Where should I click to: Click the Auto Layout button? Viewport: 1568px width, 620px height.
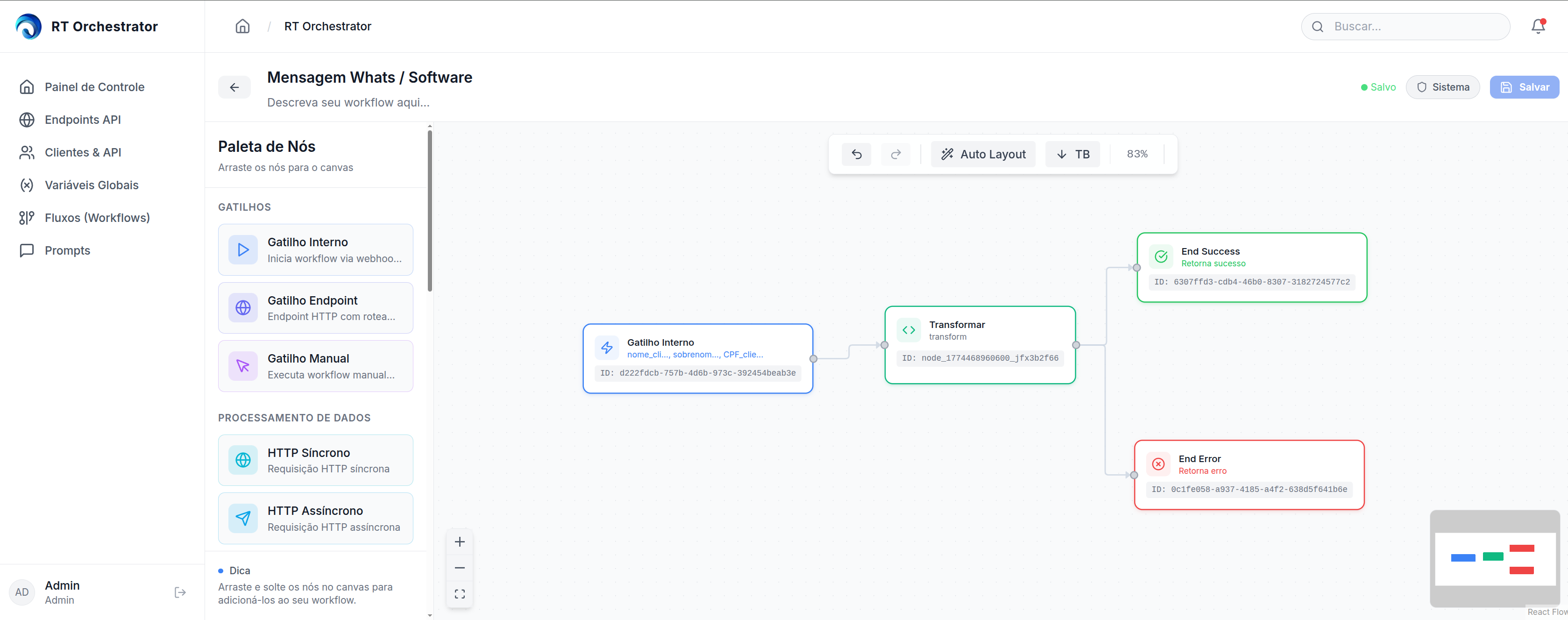click(983, 154)
